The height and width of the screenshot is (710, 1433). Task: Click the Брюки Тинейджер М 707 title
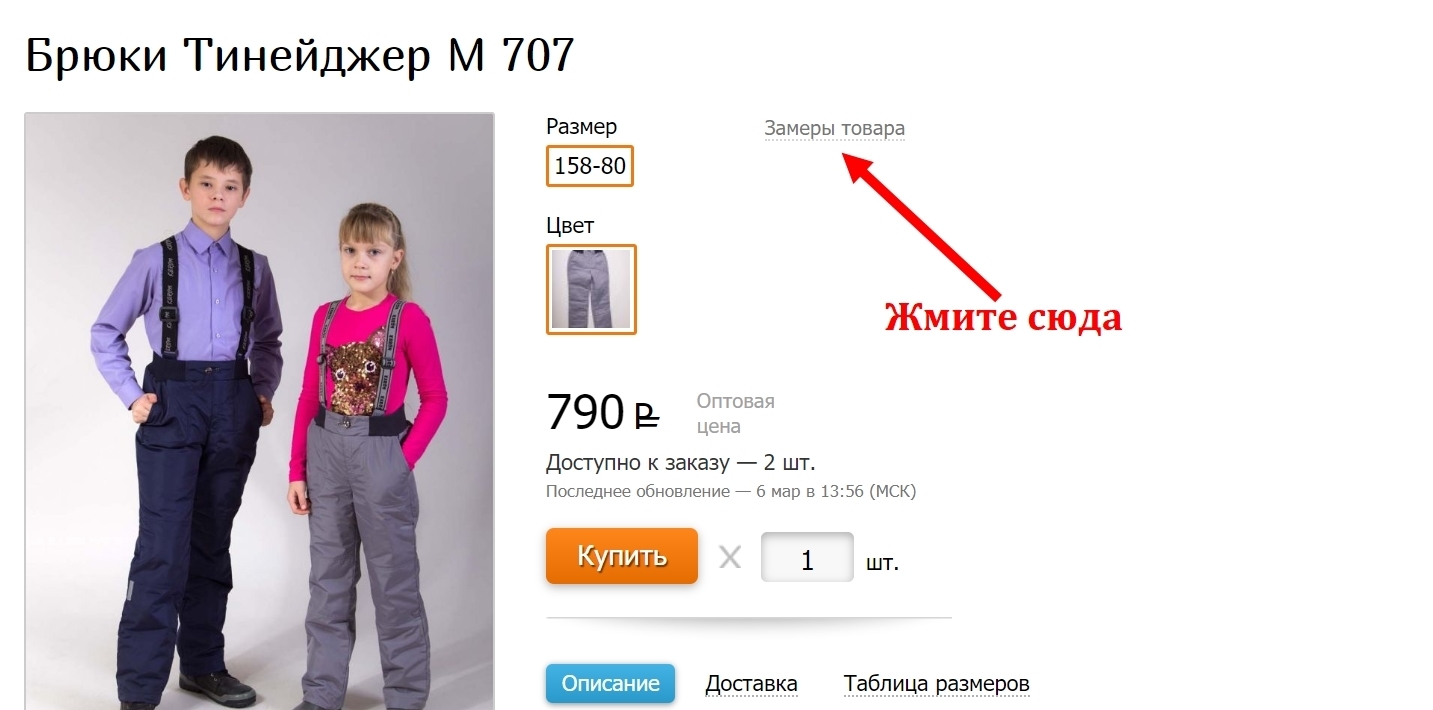(x=300, y=55)
